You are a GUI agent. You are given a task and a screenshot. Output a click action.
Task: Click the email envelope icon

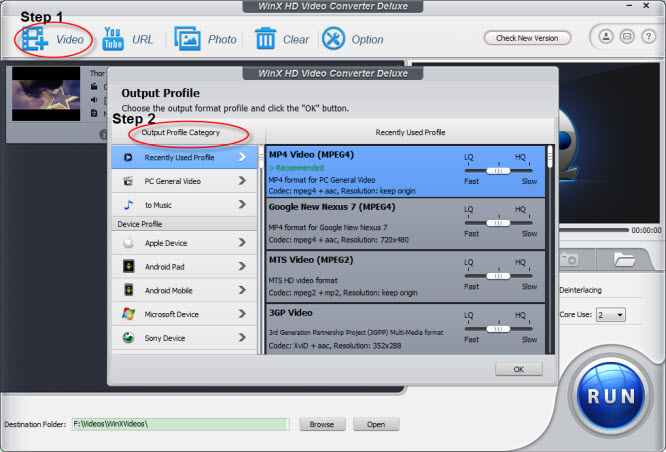tap(627, 37)
